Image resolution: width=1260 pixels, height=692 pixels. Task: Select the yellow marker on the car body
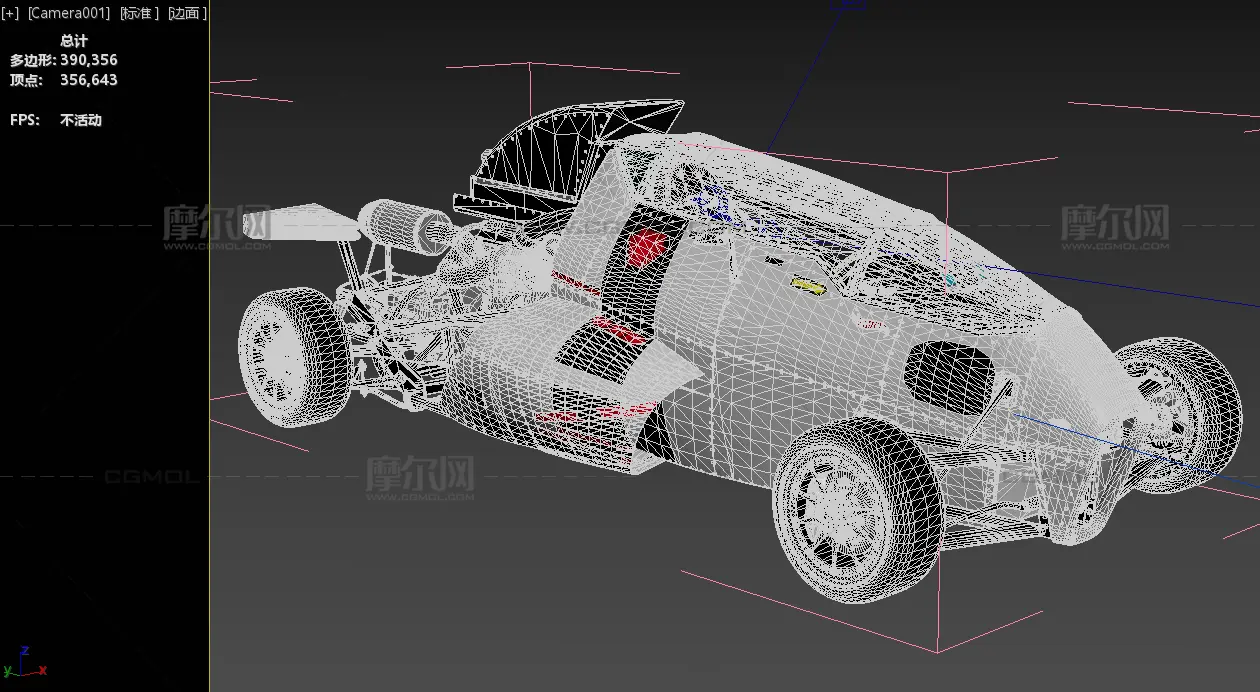[808, 286]
